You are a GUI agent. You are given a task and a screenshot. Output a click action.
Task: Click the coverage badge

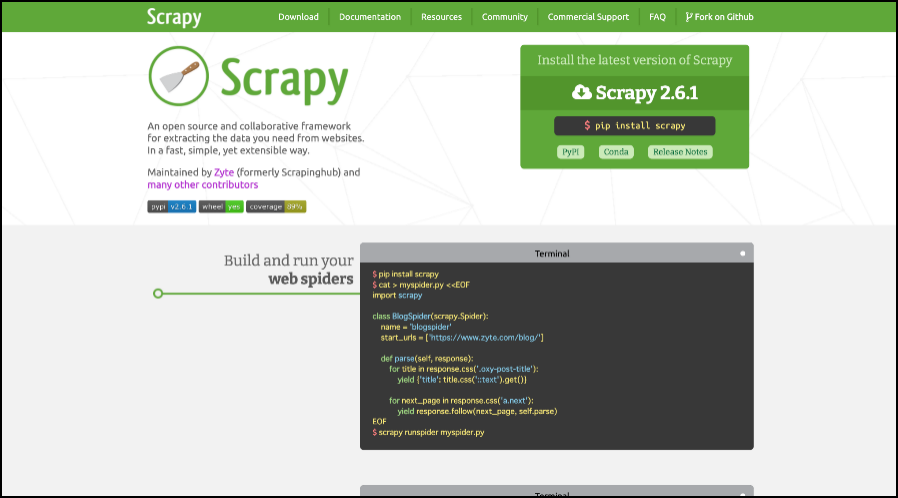tap(276, 207)
